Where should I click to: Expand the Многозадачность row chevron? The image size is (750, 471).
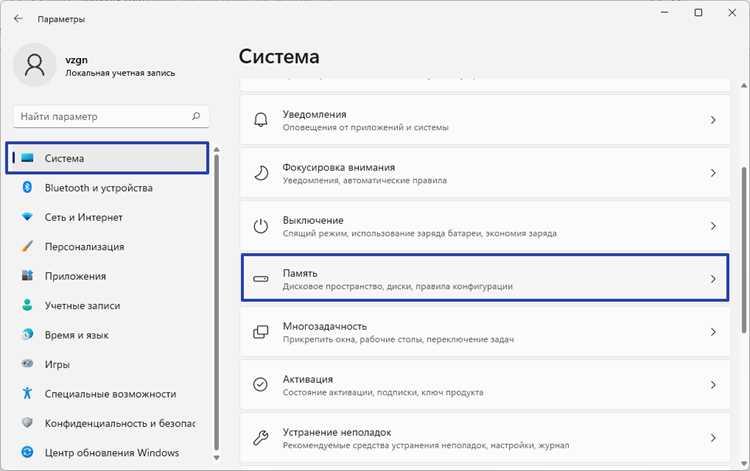coord(713,332)
